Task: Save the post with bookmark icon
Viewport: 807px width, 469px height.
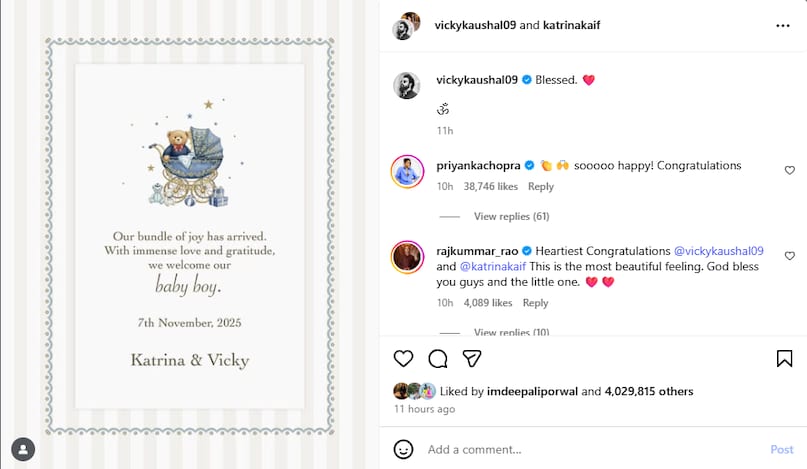Action: click(784, 358)
